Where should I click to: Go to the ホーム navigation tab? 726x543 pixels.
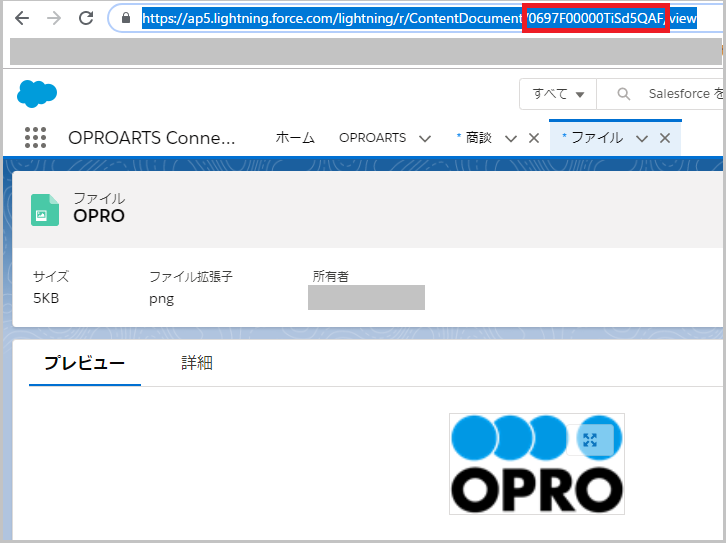pyautogui.click(x=295, y=138)
